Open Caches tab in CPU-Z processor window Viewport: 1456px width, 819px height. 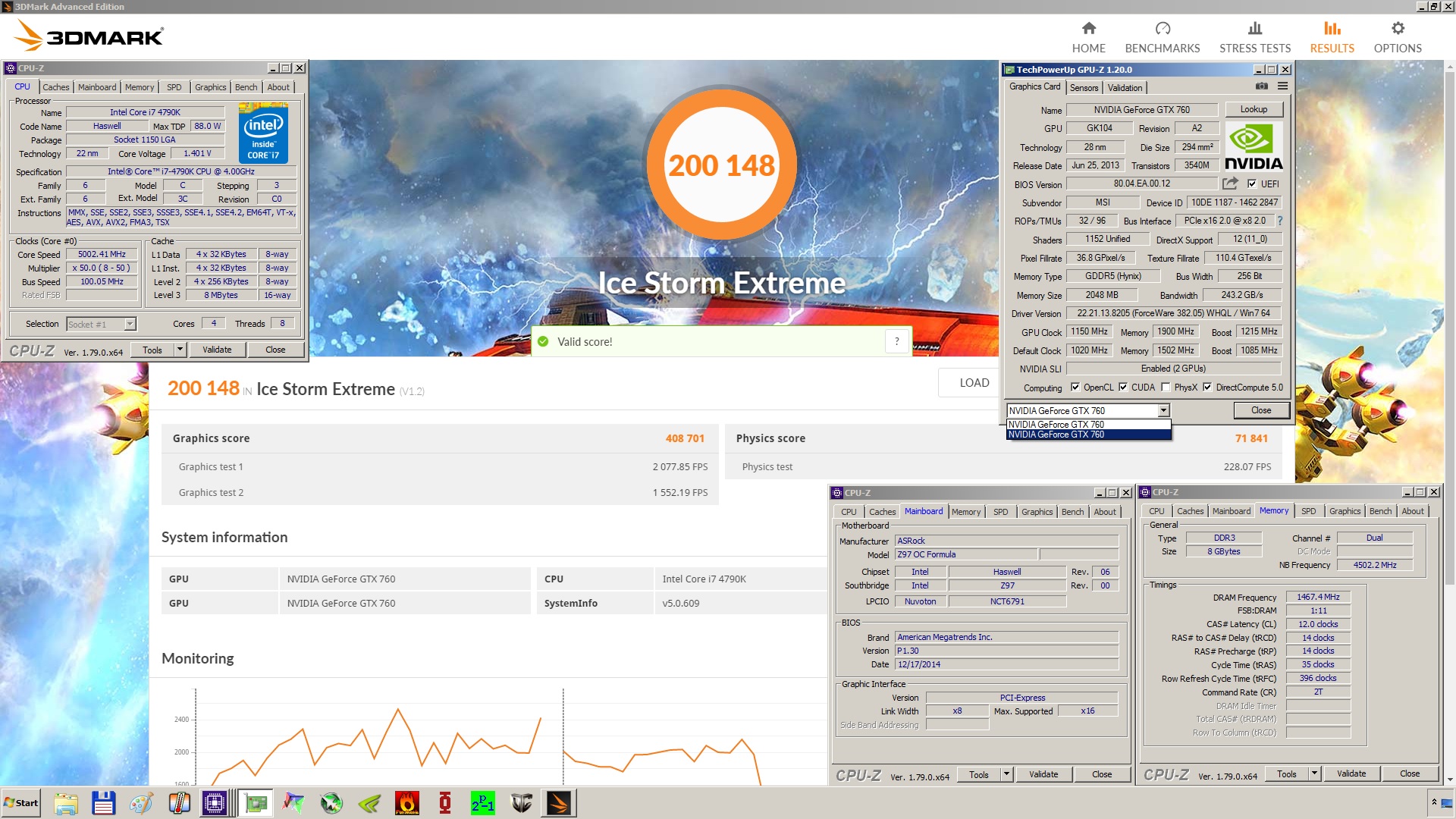click(x=55, y=87)
